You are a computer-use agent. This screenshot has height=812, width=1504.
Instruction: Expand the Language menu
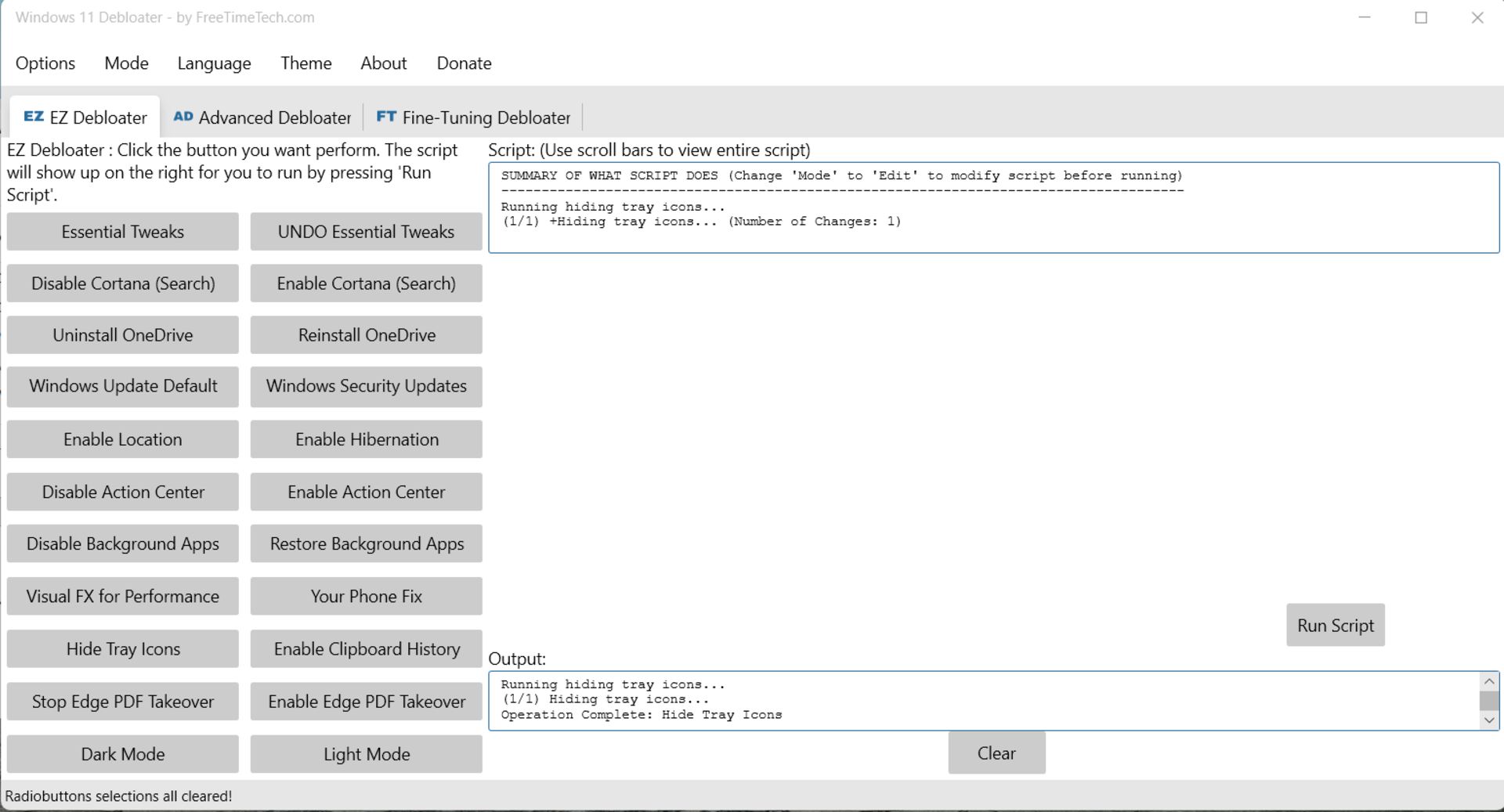(x=214, y=63)
